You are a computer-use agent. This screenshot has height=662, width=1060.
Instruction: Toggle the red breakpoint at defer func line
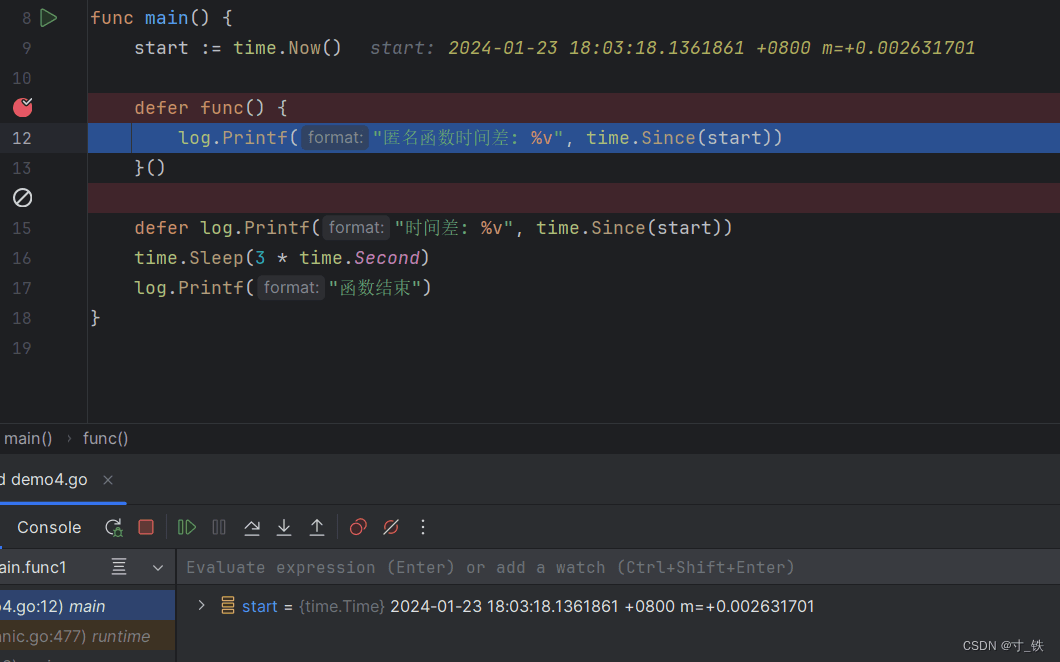click(x=22, y=107)
